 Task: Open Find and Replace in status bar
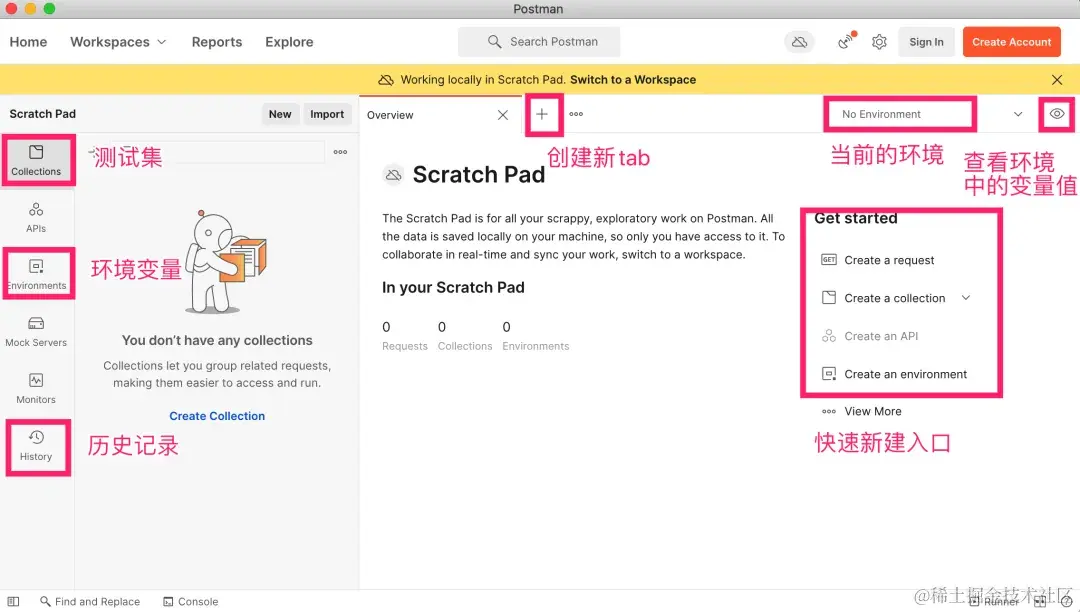[90, 601]
